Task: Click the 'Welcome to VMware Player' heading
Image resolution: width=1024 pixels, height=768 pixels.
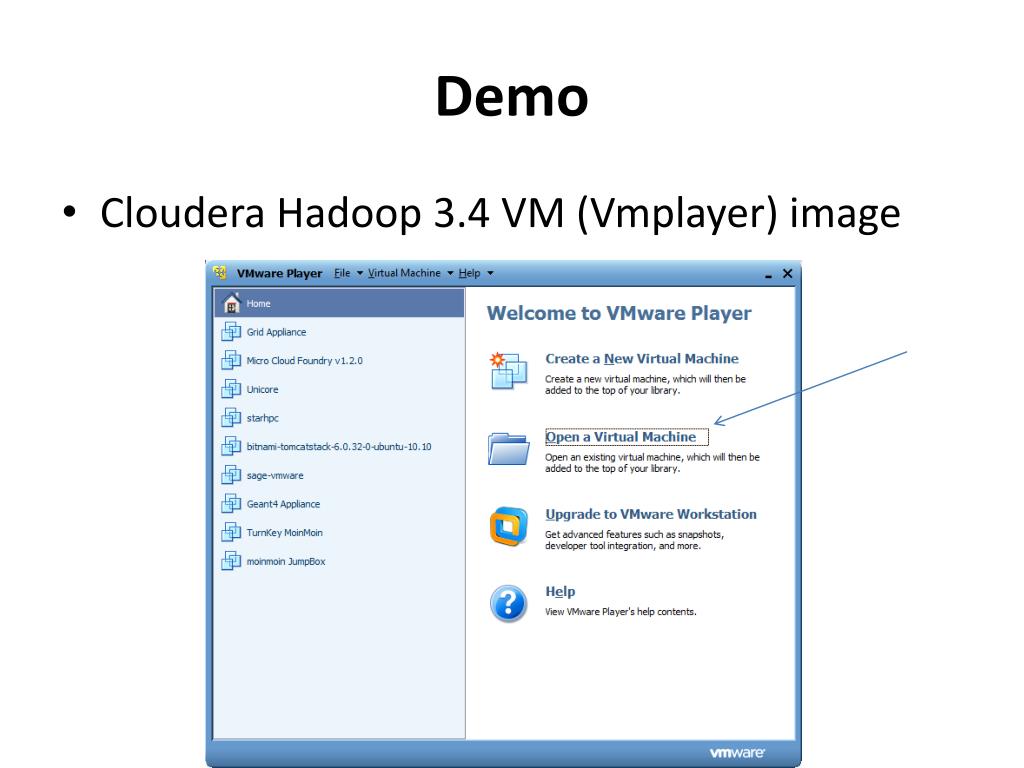Action: tap(619, 313)
